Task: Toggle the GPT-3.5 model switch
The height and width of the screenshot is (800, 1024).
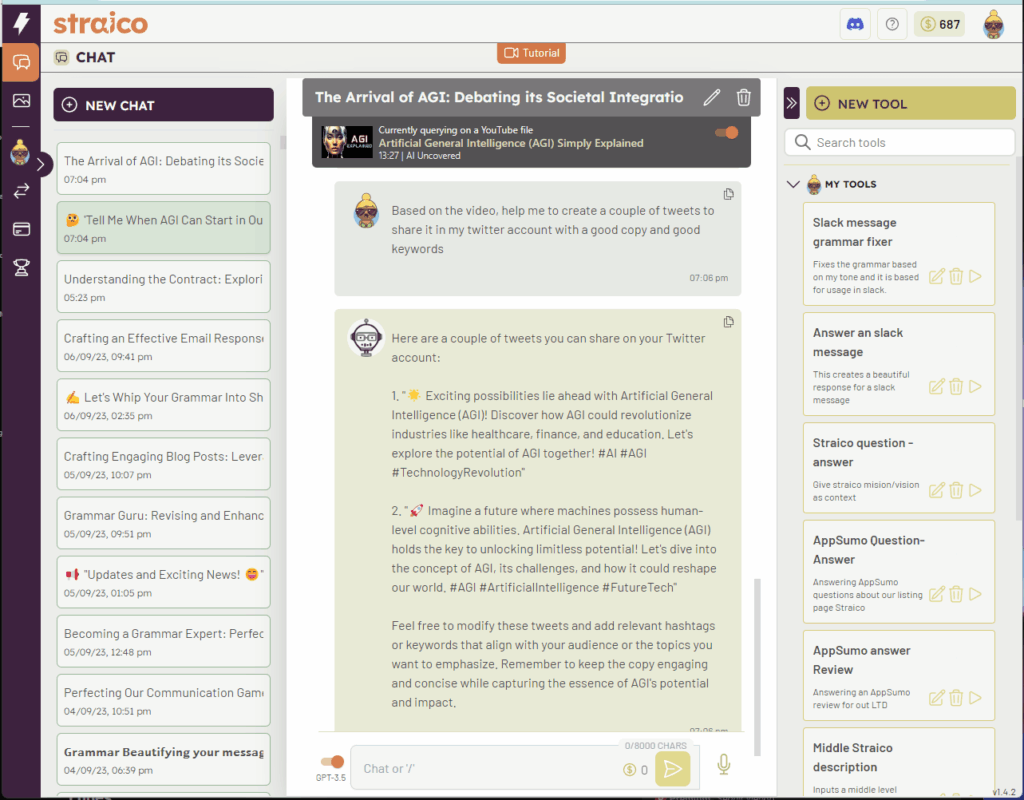Action: click(332, 761)
